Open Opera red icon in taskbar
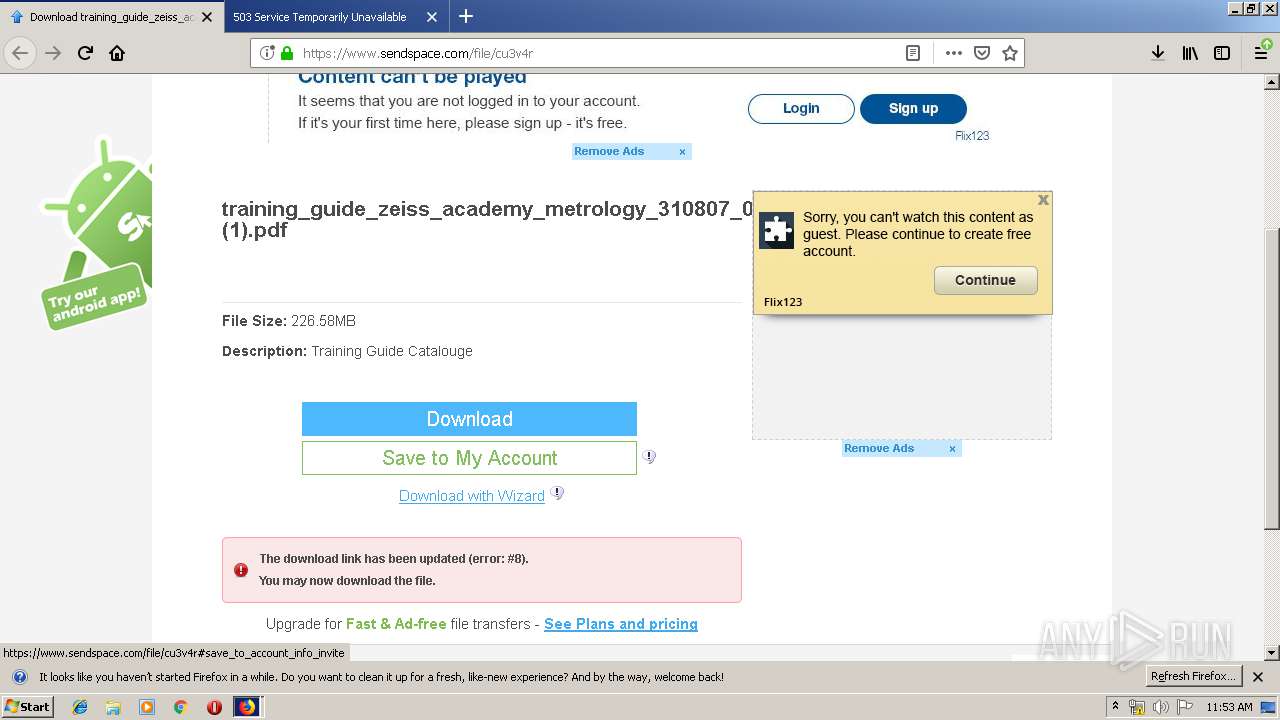 point(214,707)
